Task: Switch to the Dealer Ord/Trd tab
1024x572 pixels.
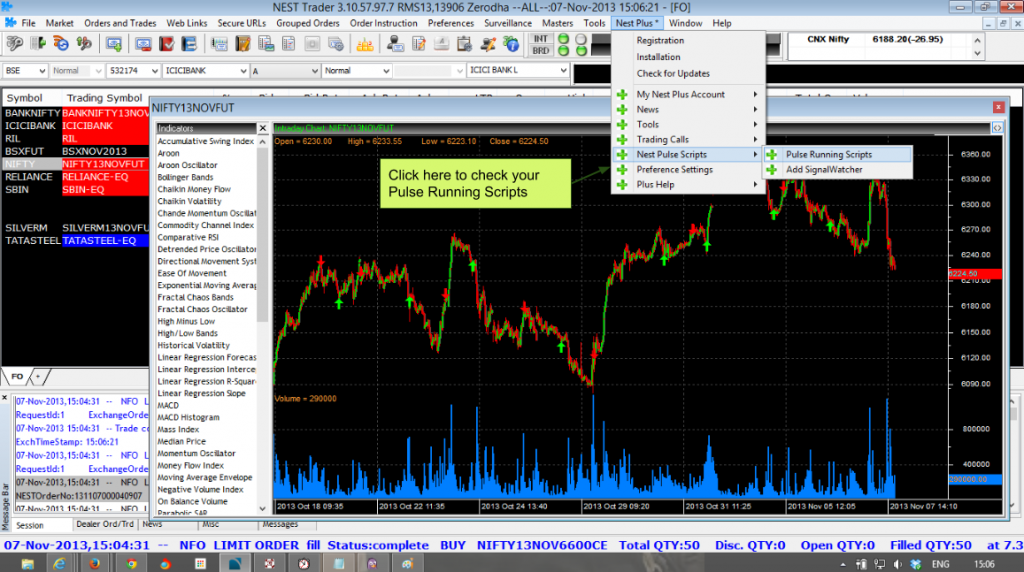Action: tap(104, 524)
